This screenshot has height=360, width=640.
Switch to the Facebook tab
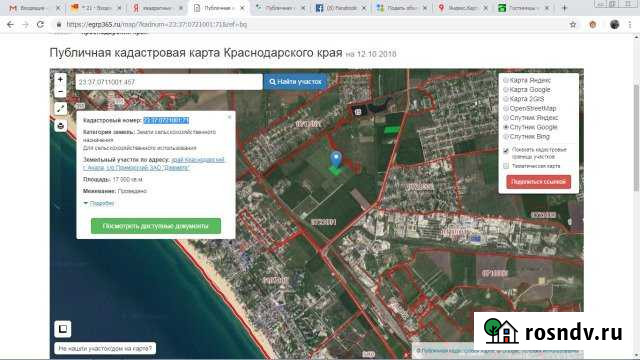click(x=341, y=8)
